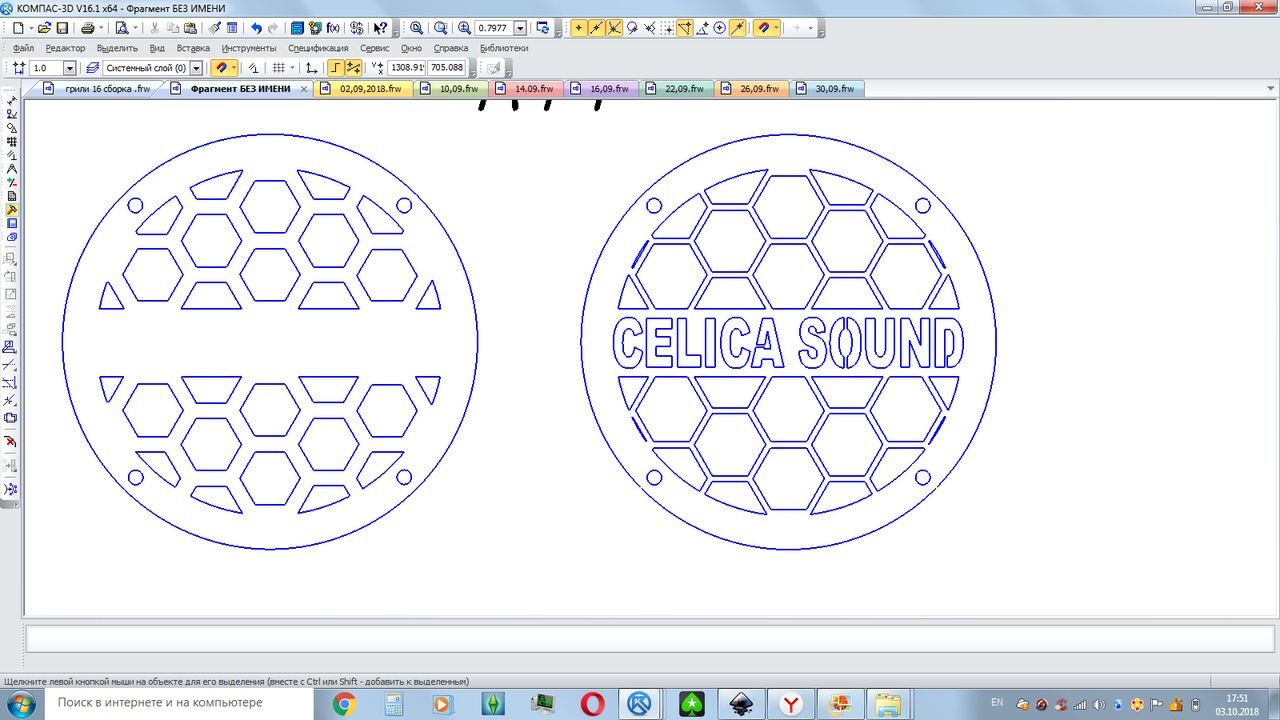Toggle normal snap button
Viewport: 1280px width, 720px height.
[x=650, y=28]
